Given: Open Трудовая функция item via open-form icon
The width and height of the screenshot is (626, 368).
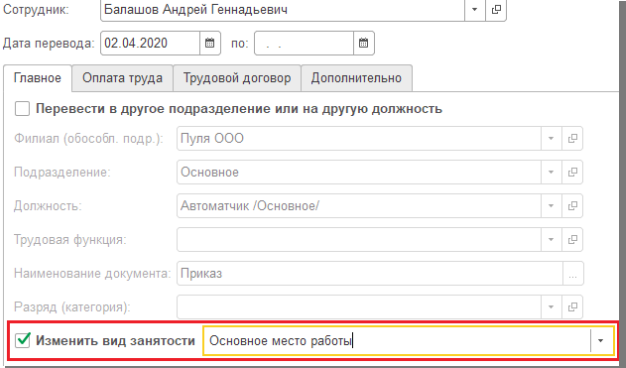Looking at the screenshot, I should coord(572,239).
